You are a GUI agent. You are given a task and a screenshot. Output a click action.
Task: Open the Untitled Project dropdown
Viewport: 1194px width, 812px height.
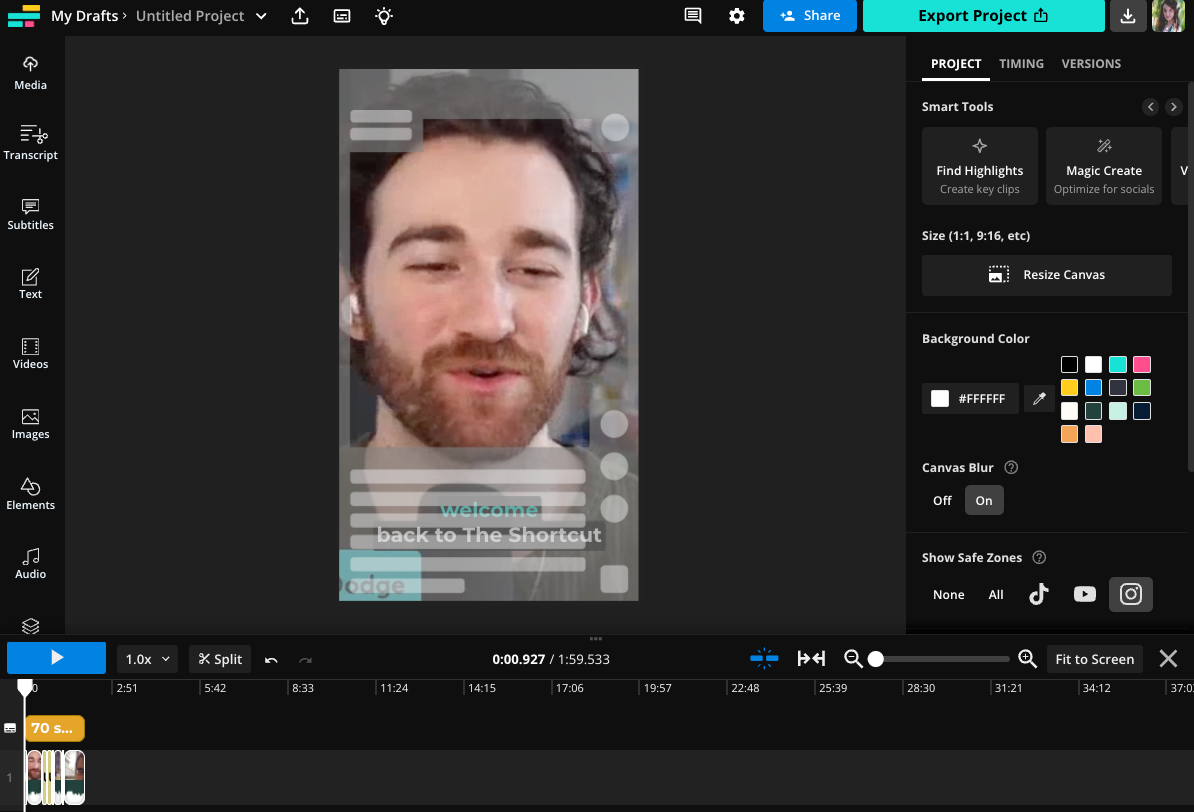[x=260, y=16]
